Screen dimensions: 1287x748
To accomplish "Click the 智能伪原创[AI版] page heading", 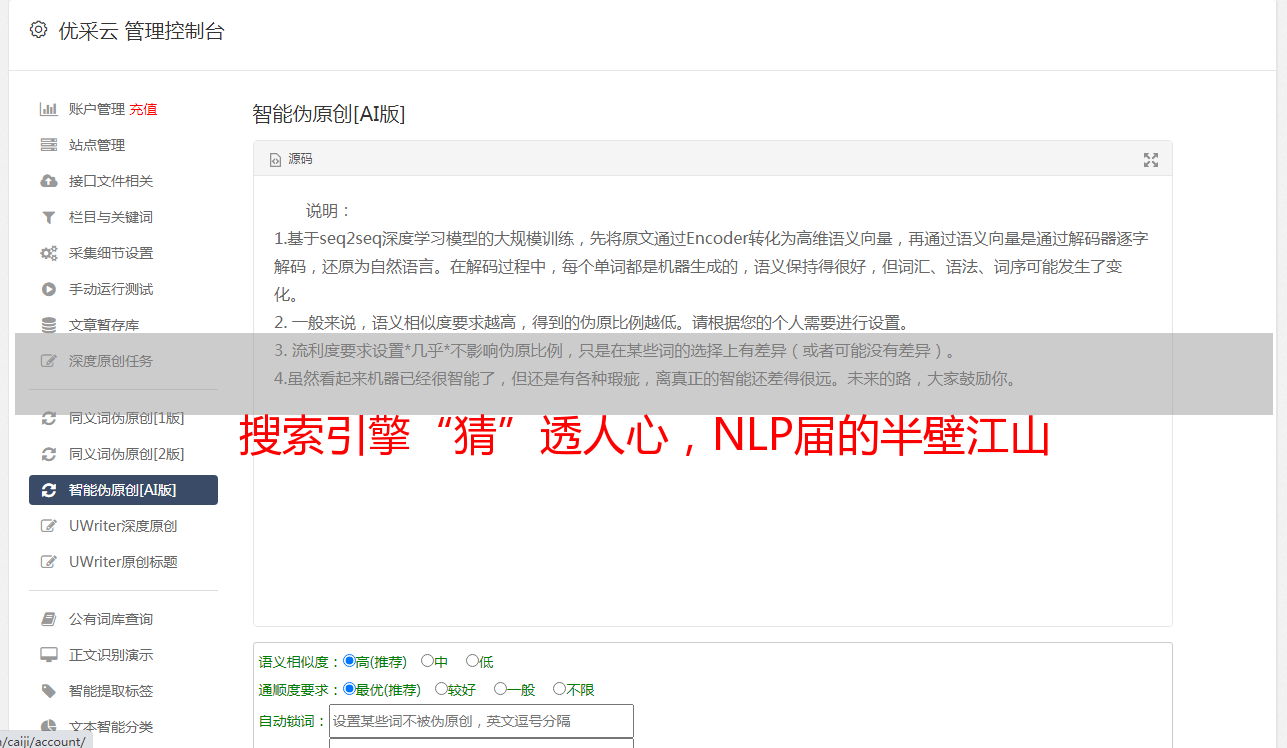I will [x=329, y=114].
